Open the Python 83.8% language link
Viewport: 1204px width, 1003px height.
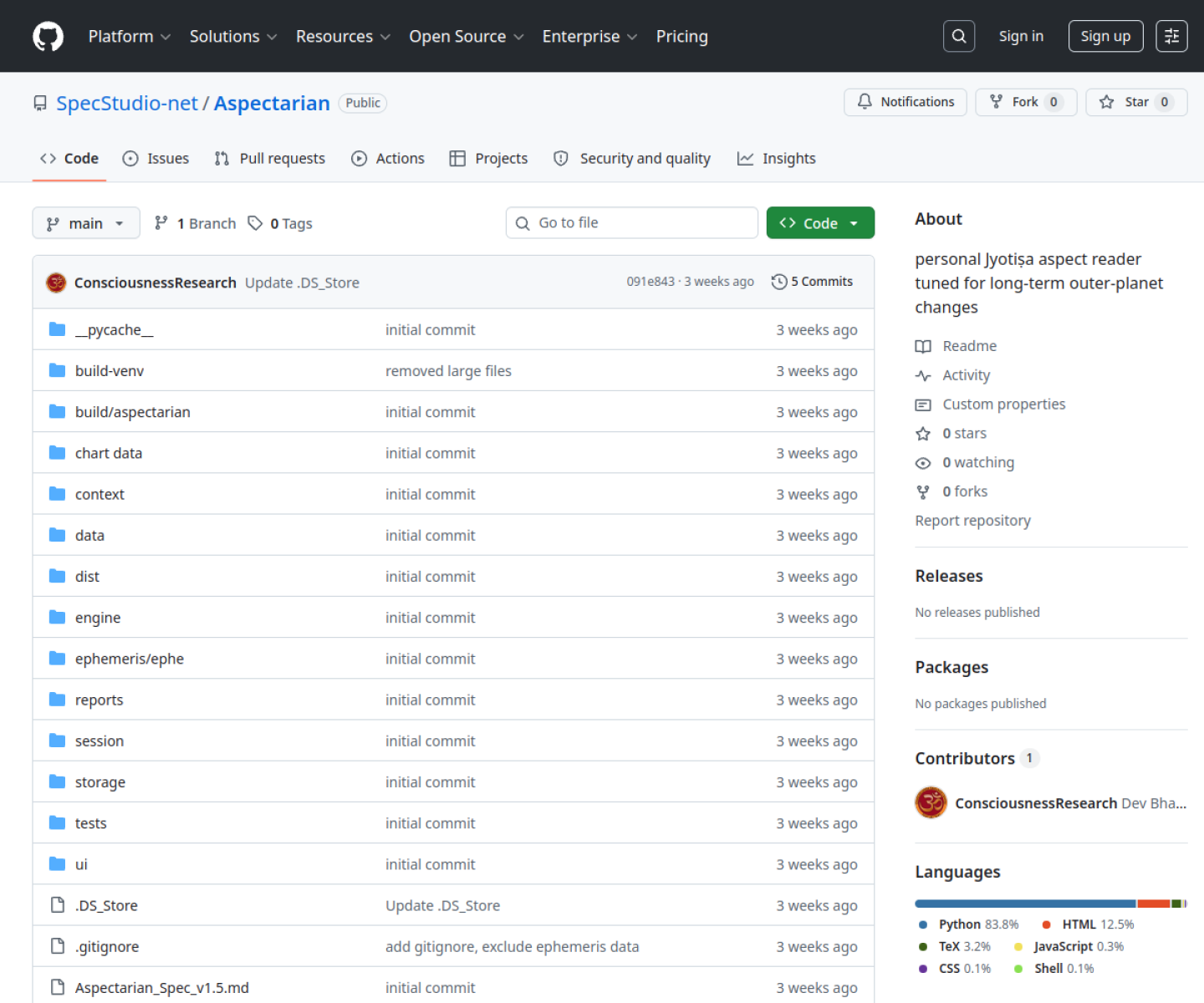click(968, 924)
